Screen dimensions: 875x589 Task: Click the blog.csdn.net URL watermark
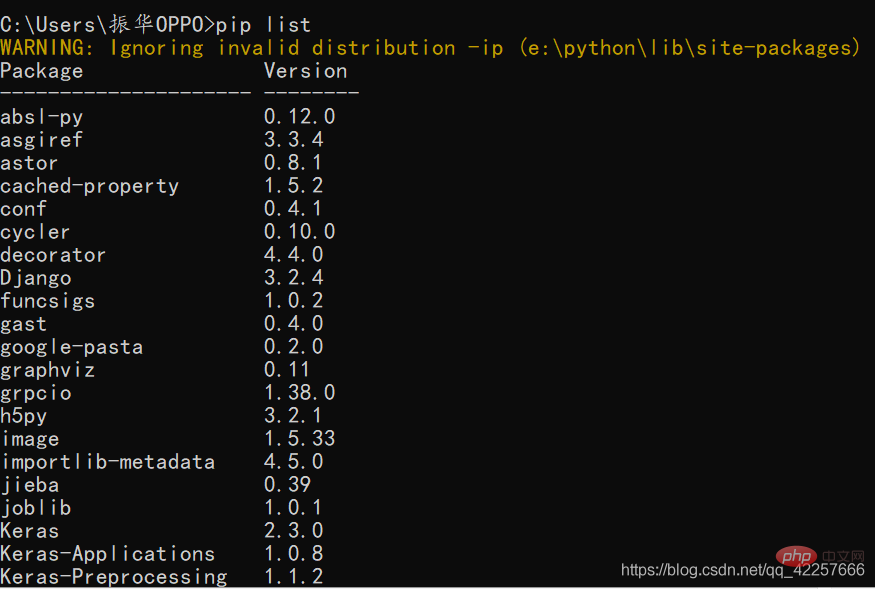tap(742, 570)
